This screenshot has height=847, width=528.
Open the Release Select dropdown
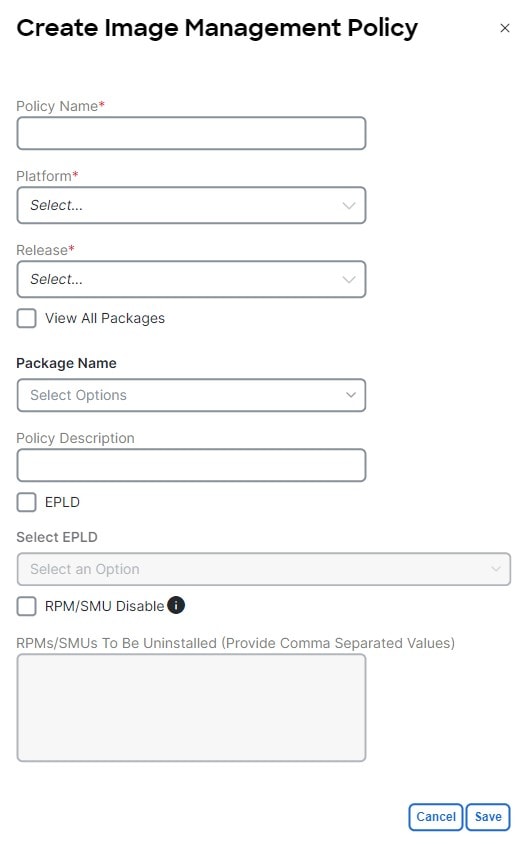point(191,279)
